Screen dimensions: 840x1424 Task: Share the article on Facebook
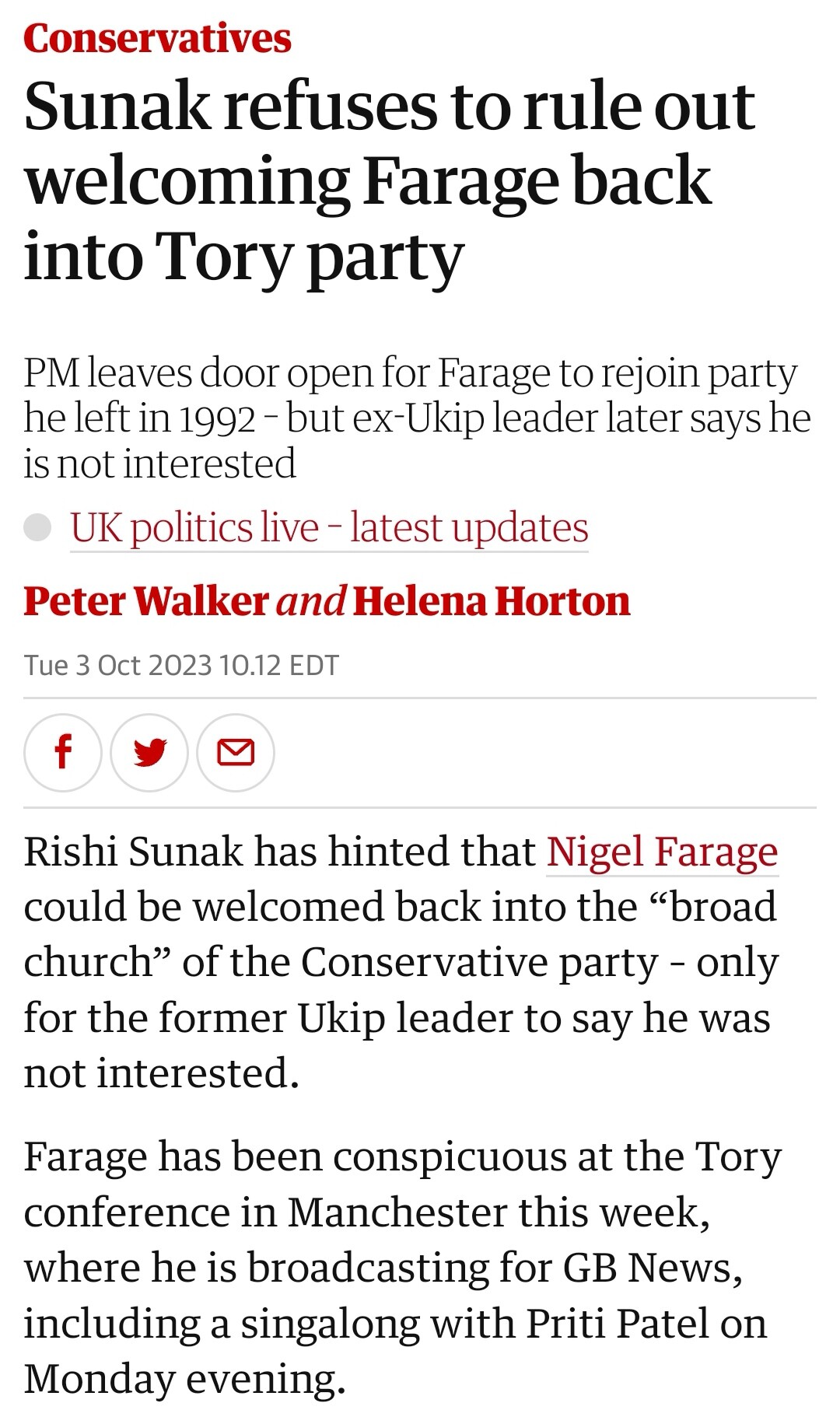point(63,752)
